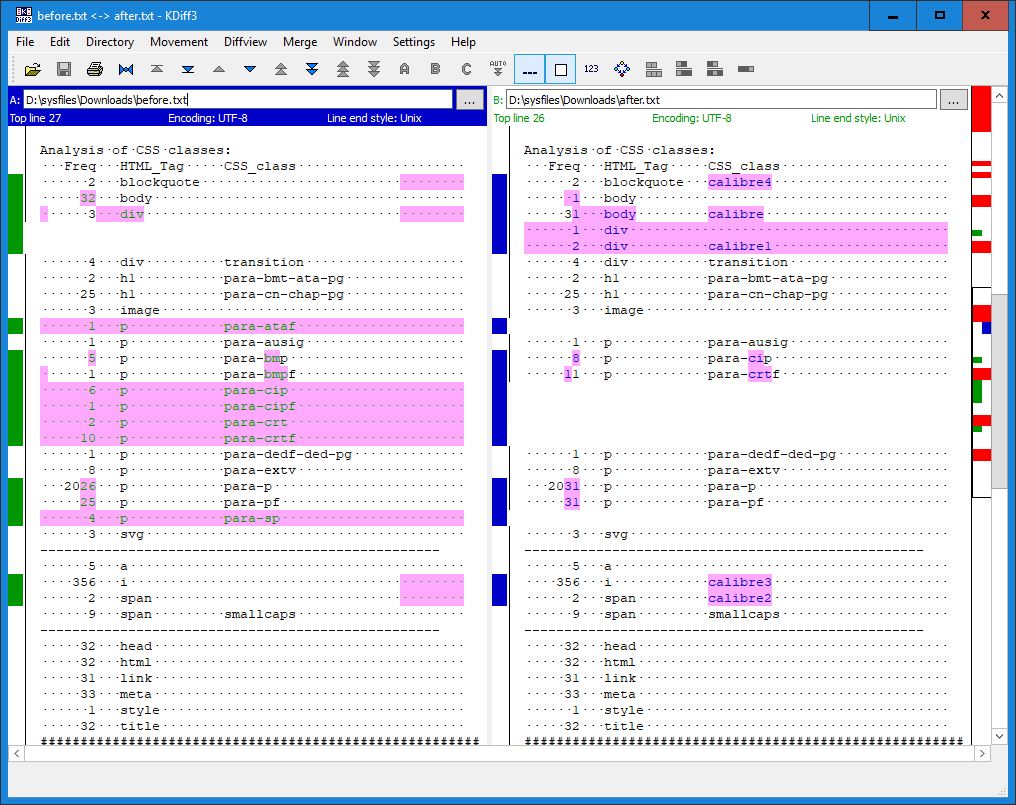Jump to next conflict using blue double-down arrow
This screenshot has height=805, width=1016.
tap(312, 69)
